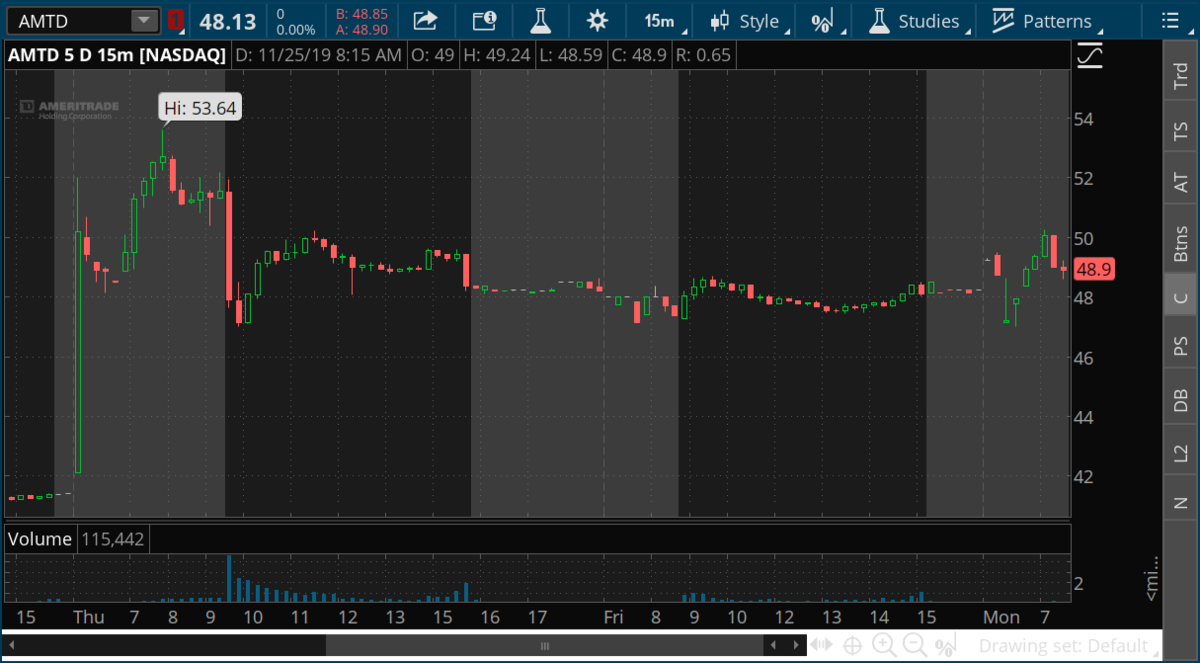Switch to the TS side tab
Image resolution: width=1200 pixels, height=663 pixels.
pos(1181,132)
